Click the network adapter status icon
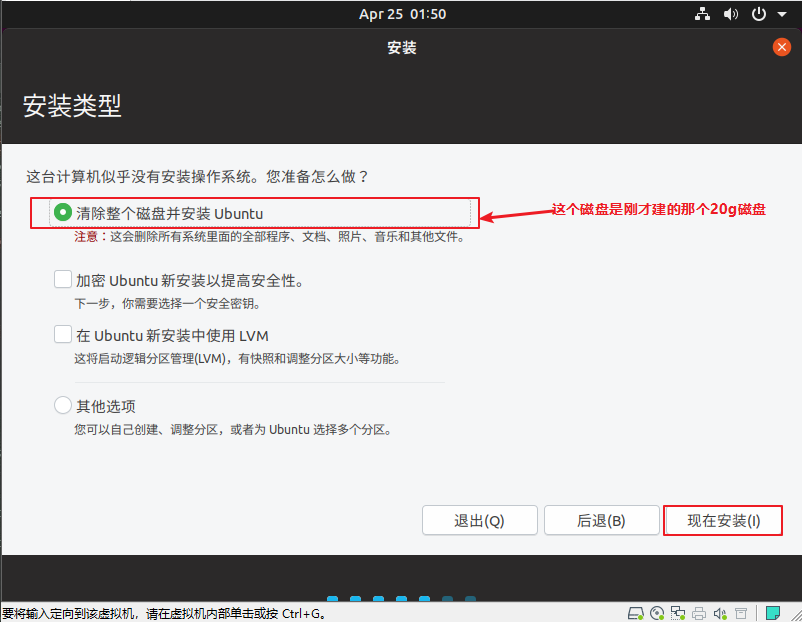 (678, 613)
